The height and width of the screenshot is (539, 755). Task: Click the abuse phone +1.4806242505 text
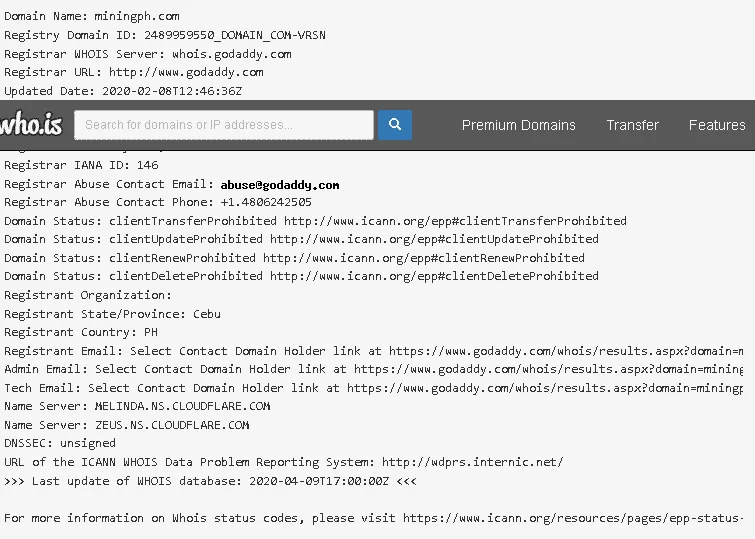click(266, 202)
